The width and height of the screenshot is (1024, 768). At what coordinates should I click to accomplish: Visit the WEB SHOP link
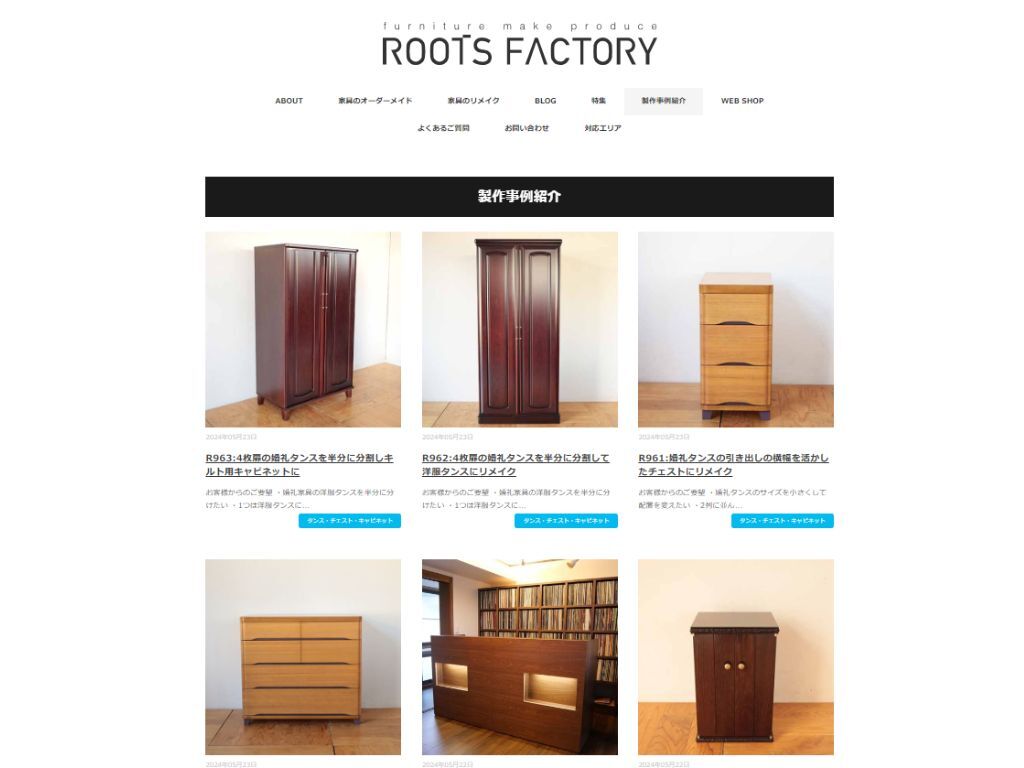[x=742, y=101]
